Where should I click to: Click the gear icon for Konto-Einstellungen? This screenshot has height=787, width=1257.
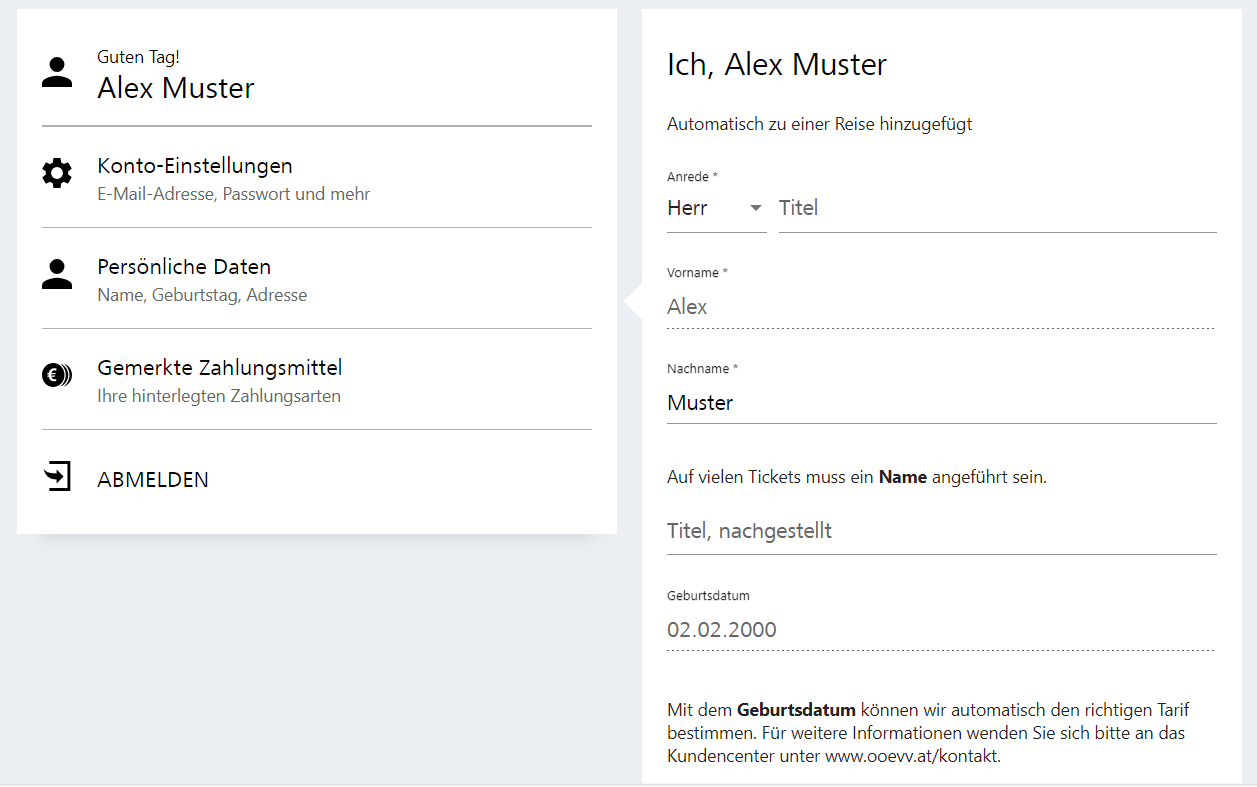[x=57, y=174]
